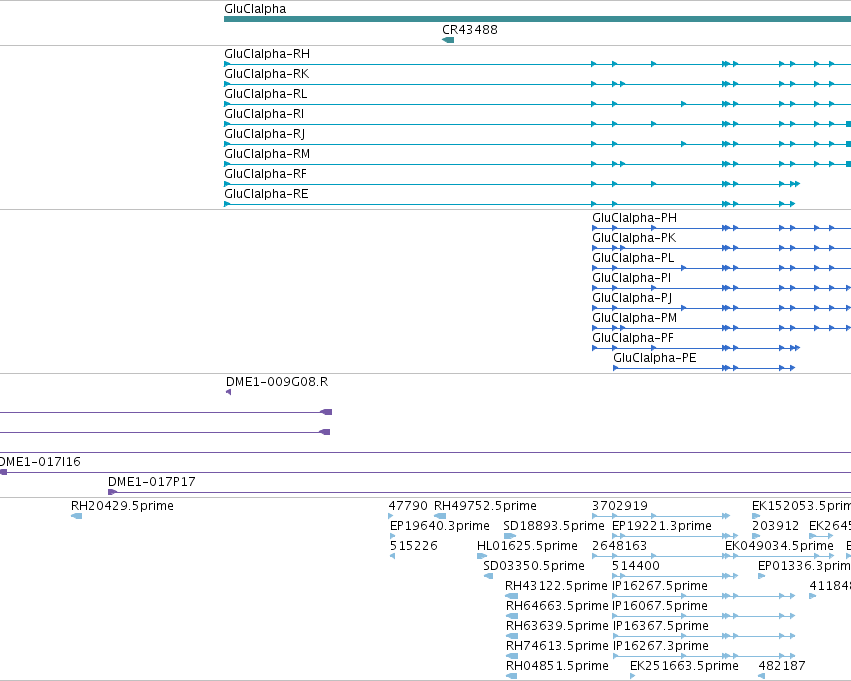The height and width of the screenshot is (681, 851).
Task: Select the DME1-017P17 clone label
Action: (151, 482)
